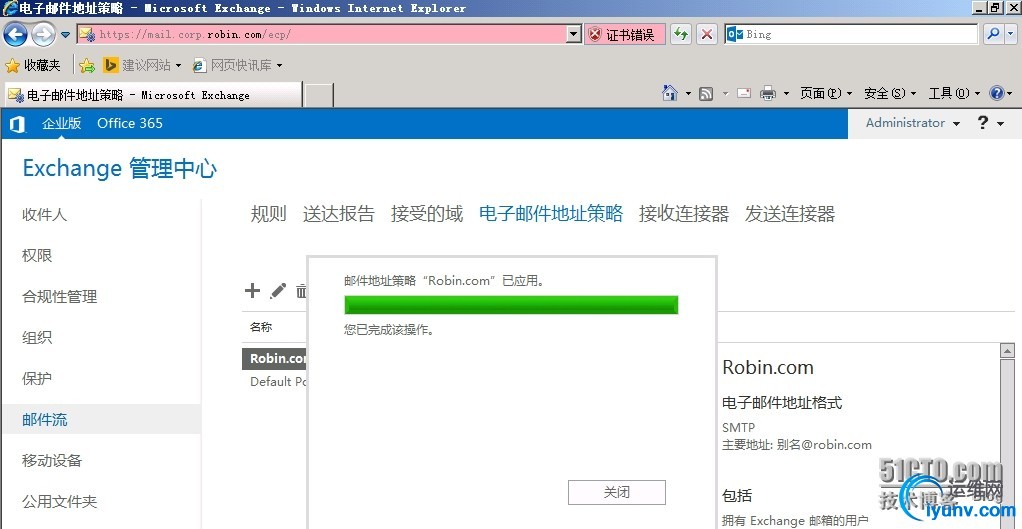Click the details pane scrollbar up arrow
This screenshot has height=529, width=1022.
click(x=1007, y=350)
